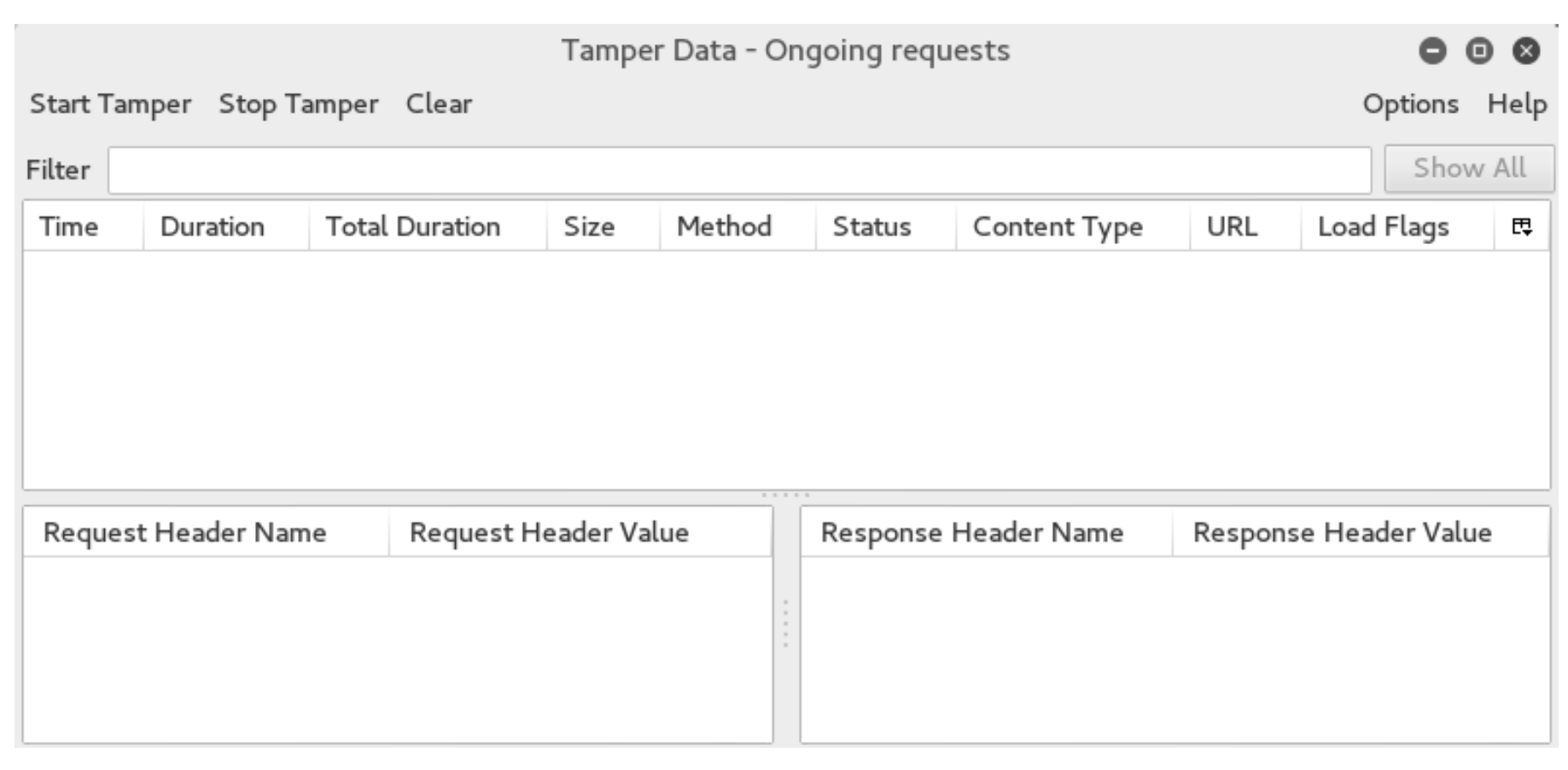Viewport: 1568px width, 770px height.
Task: Clear the ongoing requests list
Action: 438,104
